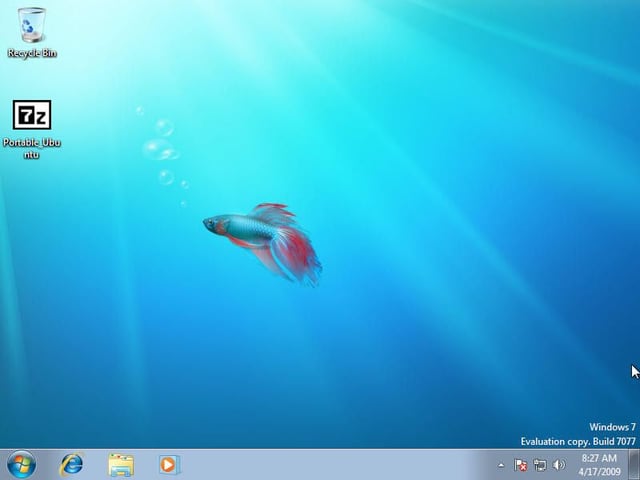640x480 pixels.
Task: Show hidden tray icons arrow
Action: [x=501, y=465]
